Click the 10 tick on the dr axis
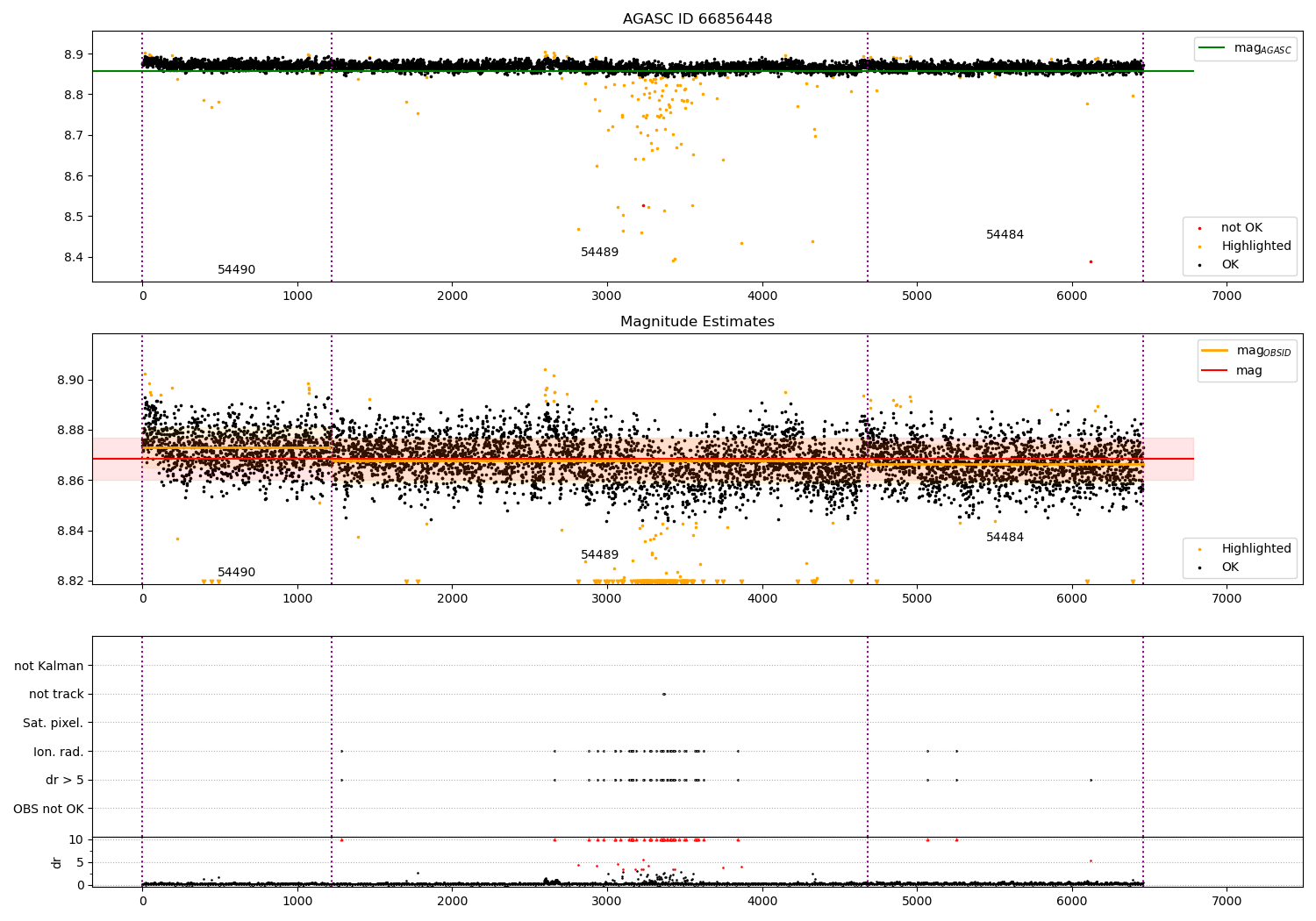 [76, 839]
